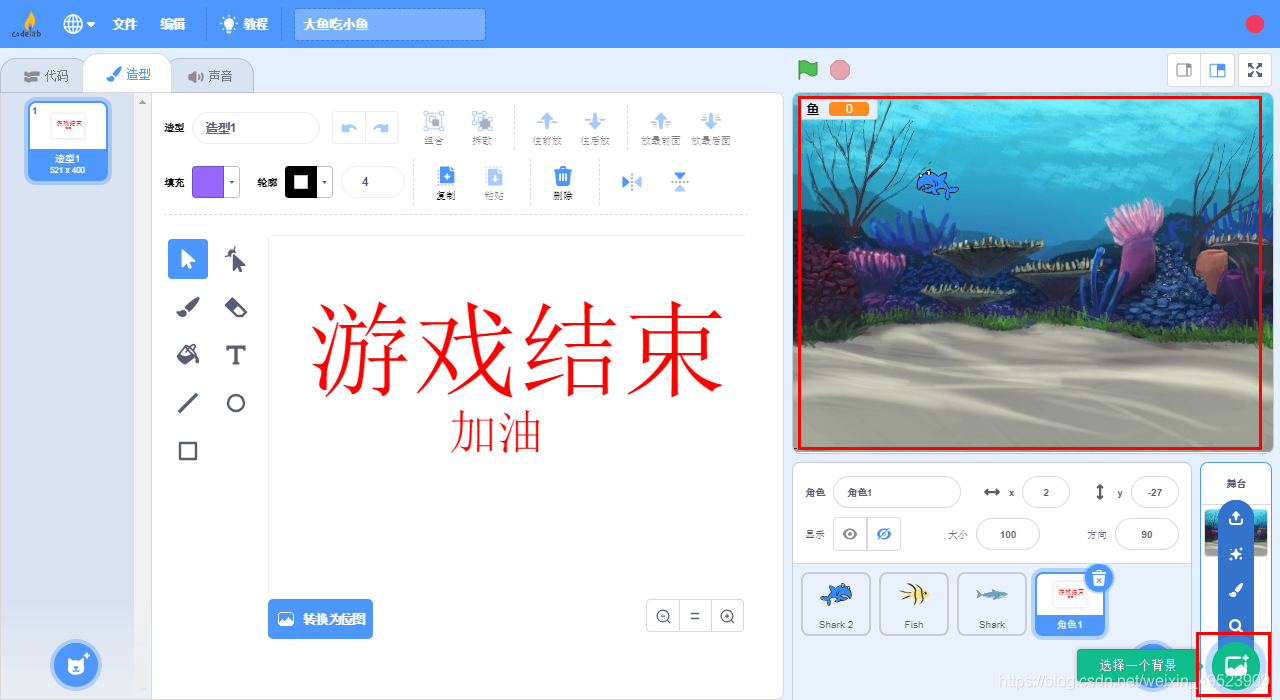Enter full screen stage mode

click(1255, 70)
